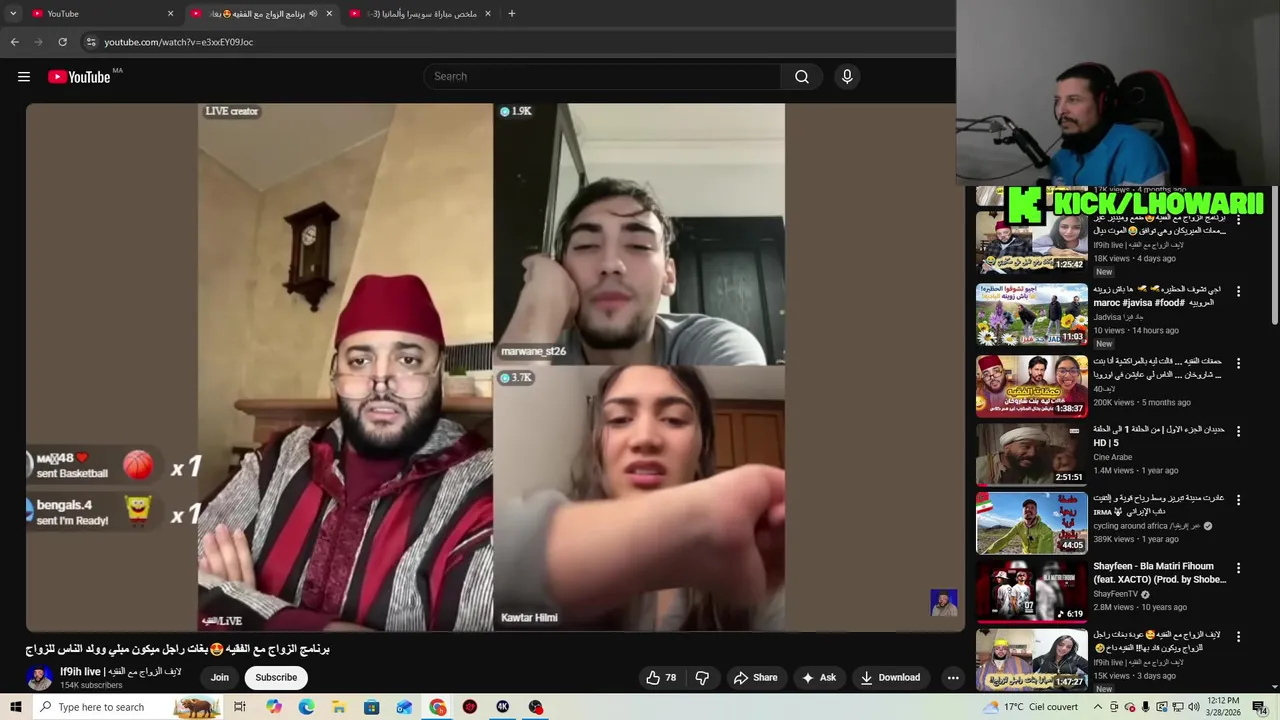
Task: Close the ملخص مباراة tab
Action: click(488, 13)
